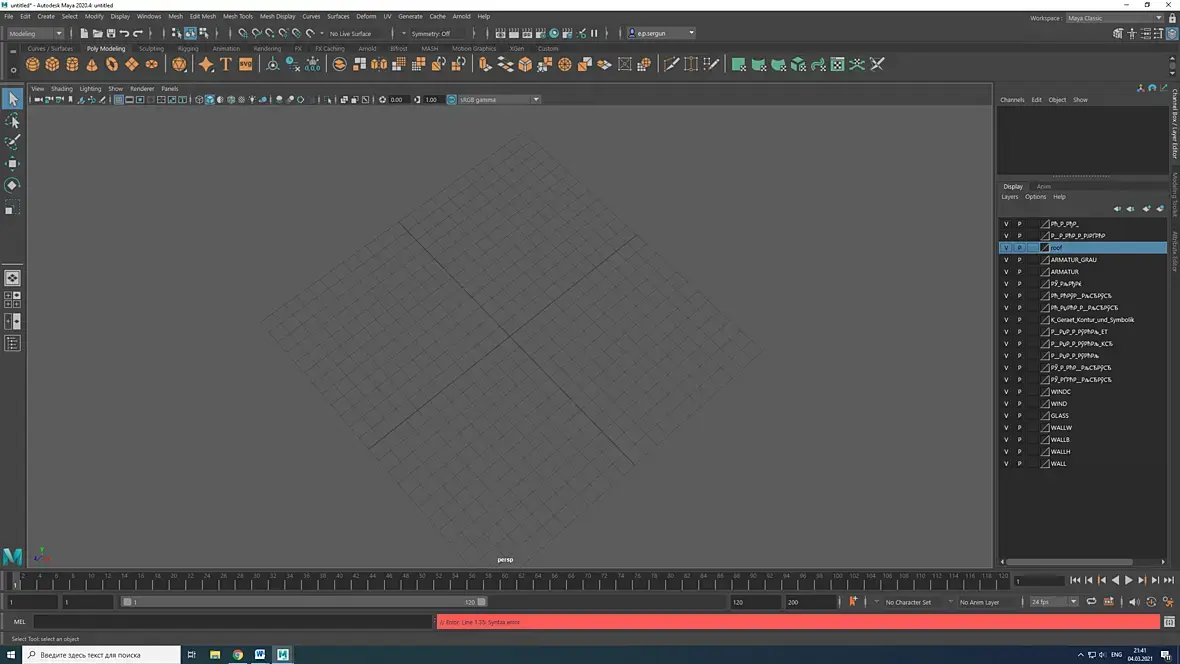This screenshot has height=664, width=1180.
Task: Activate the Lasso select tool
Action: [x=12, y=120]
